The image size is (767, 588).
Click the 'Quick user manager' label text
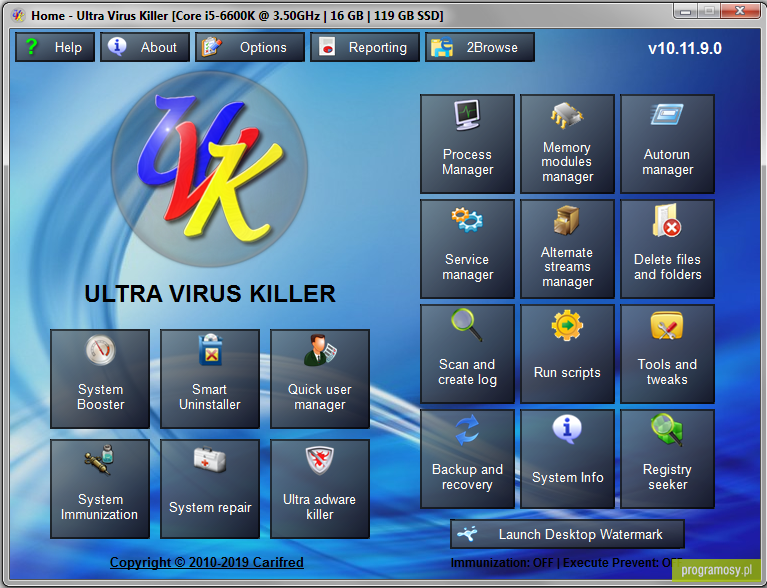tap(319, 397)
